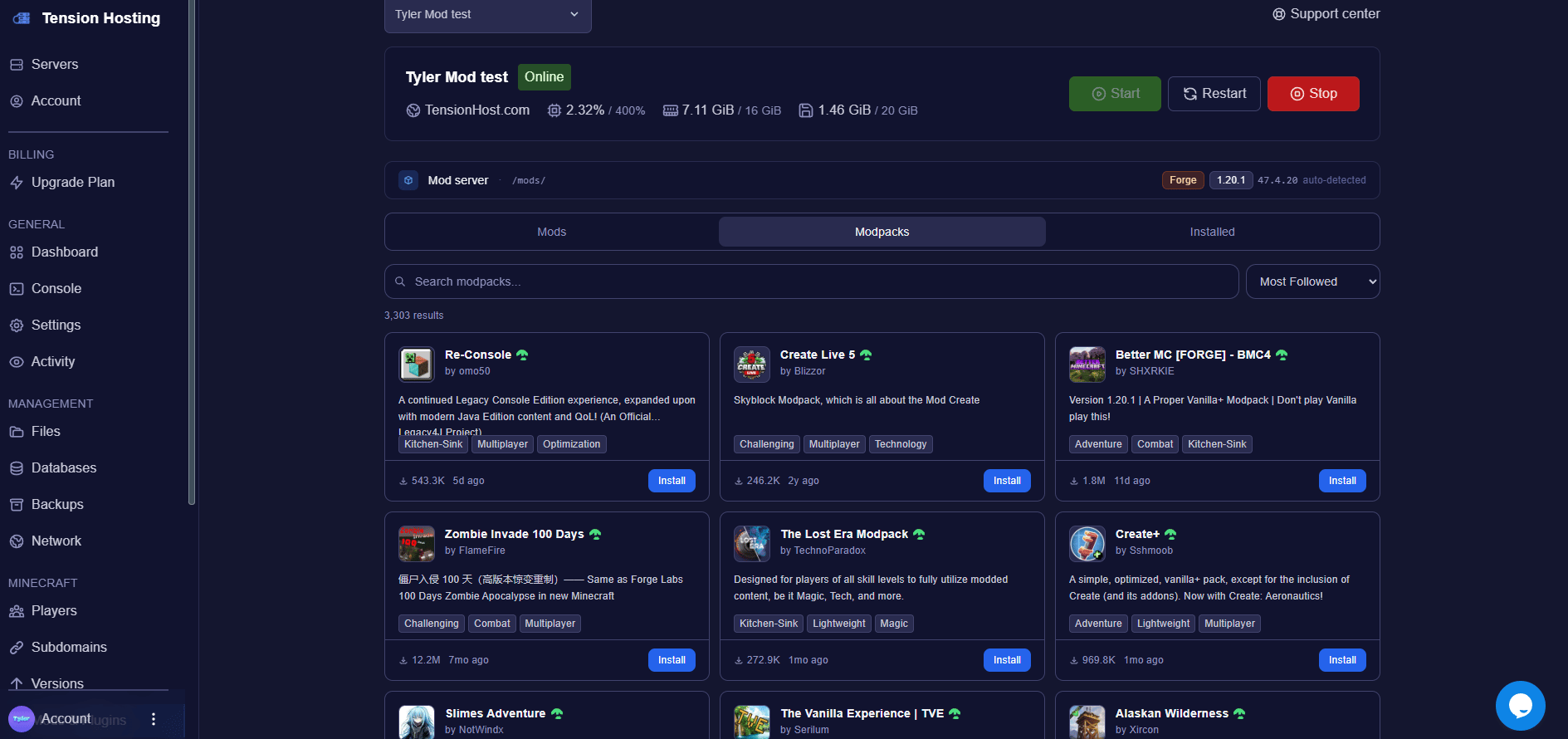Open the Support center link
Viewport: 1568px width, 739px height.
pos(1326,14)
